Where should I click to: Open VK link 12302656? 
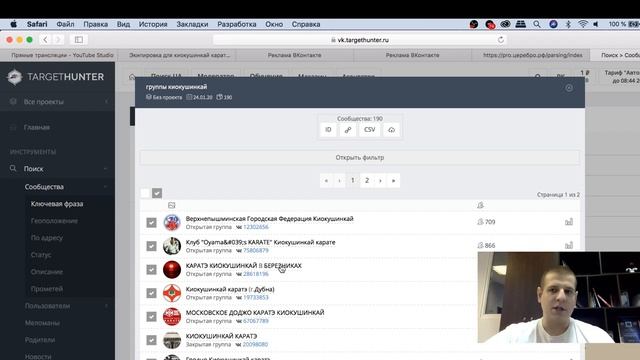tap(256, 227)
